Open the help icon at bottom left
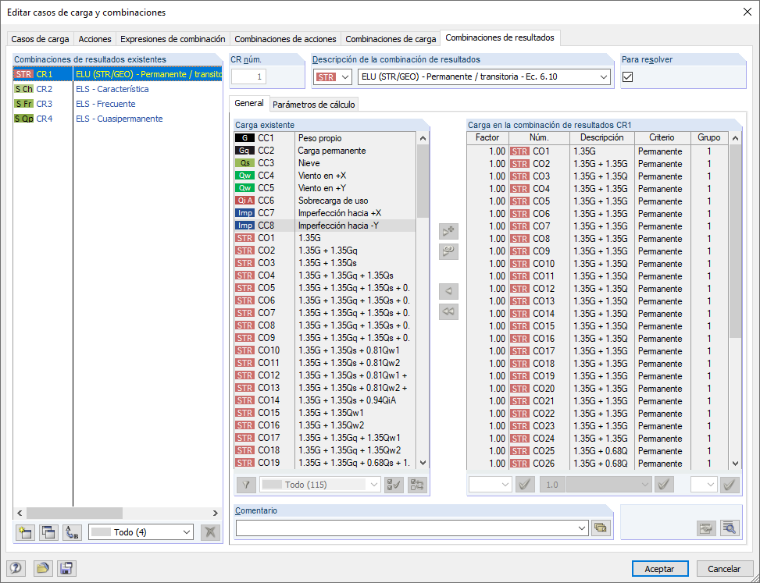Viewport: 760px width, 583px height. click(x=16, y=568)
